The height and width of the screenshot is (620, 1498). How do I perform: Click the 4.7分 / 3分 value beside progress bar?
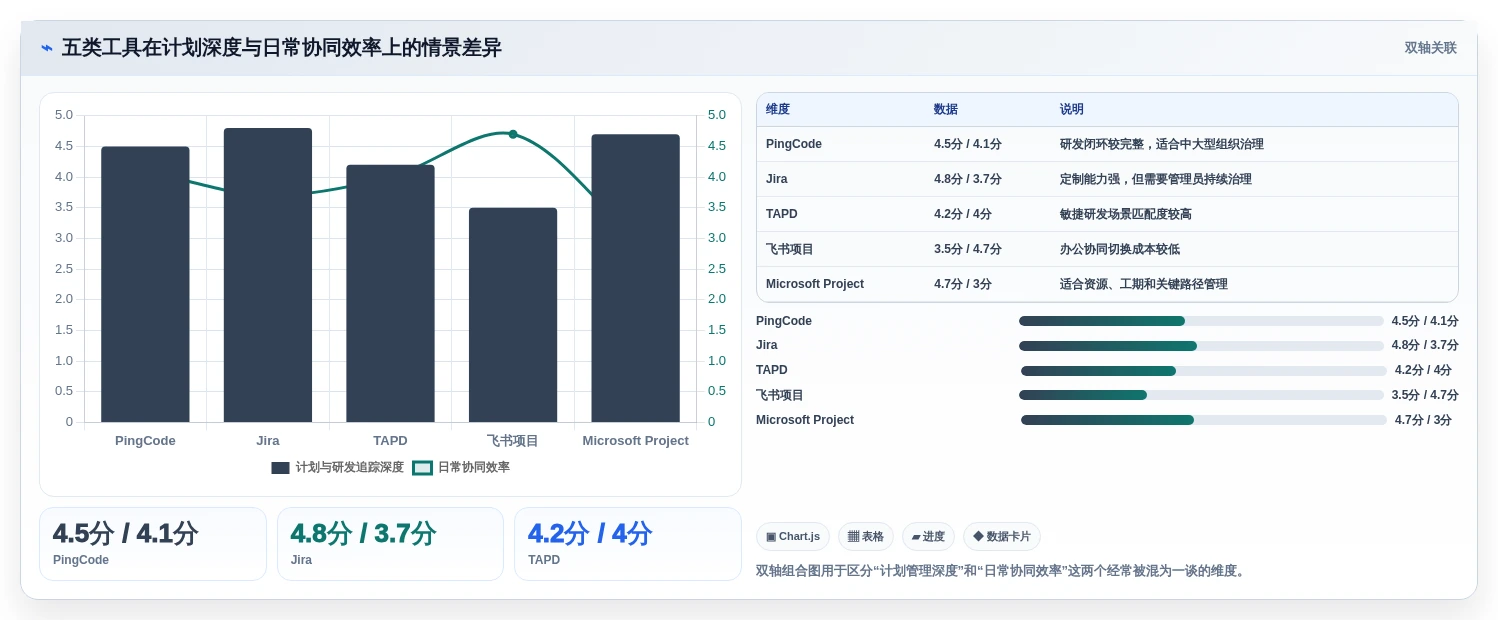[1423, 420]
